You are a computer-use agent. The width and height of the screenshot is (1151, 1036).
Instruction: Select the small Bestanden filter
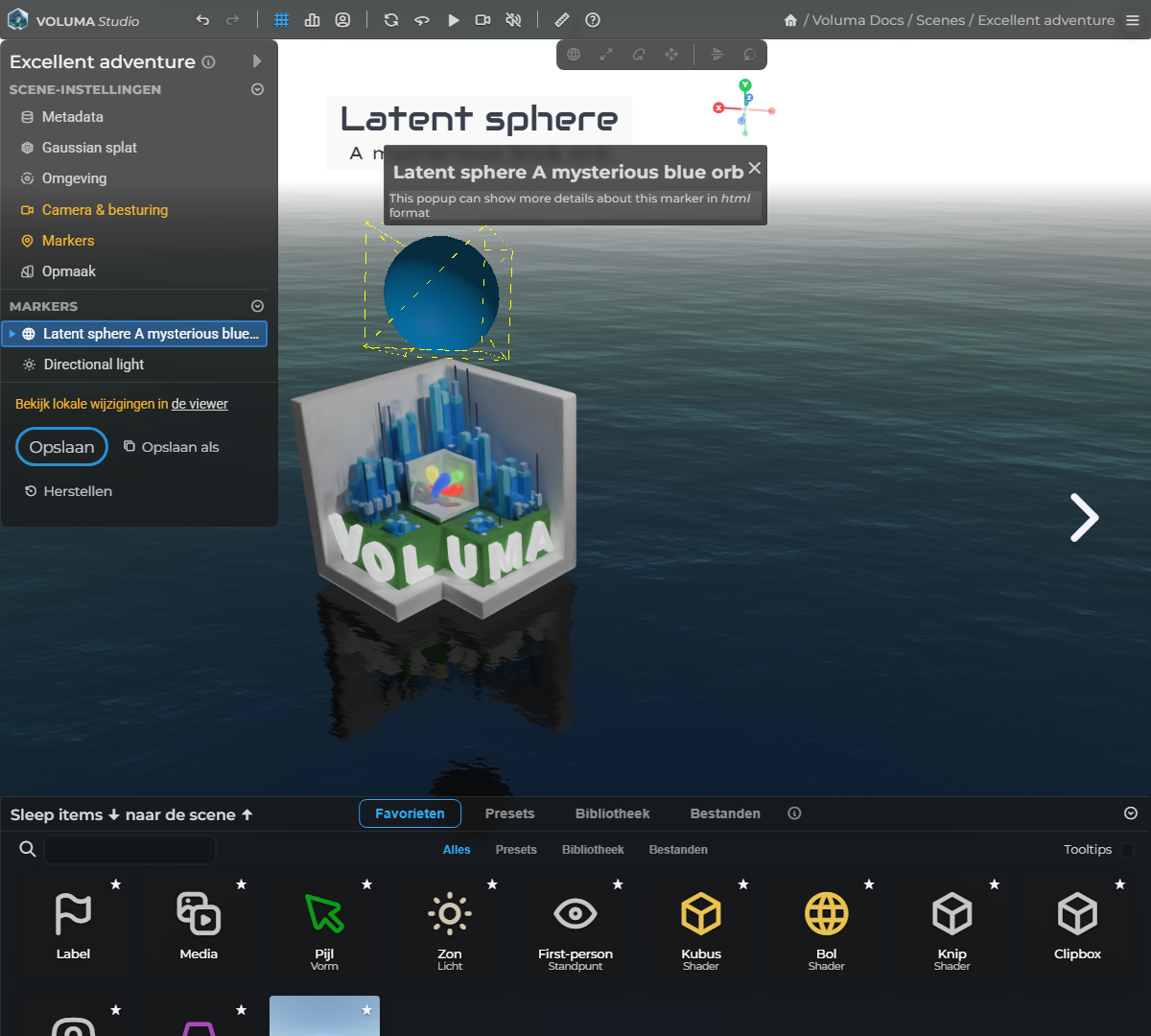pyautogui.click(x=678, y=850)
